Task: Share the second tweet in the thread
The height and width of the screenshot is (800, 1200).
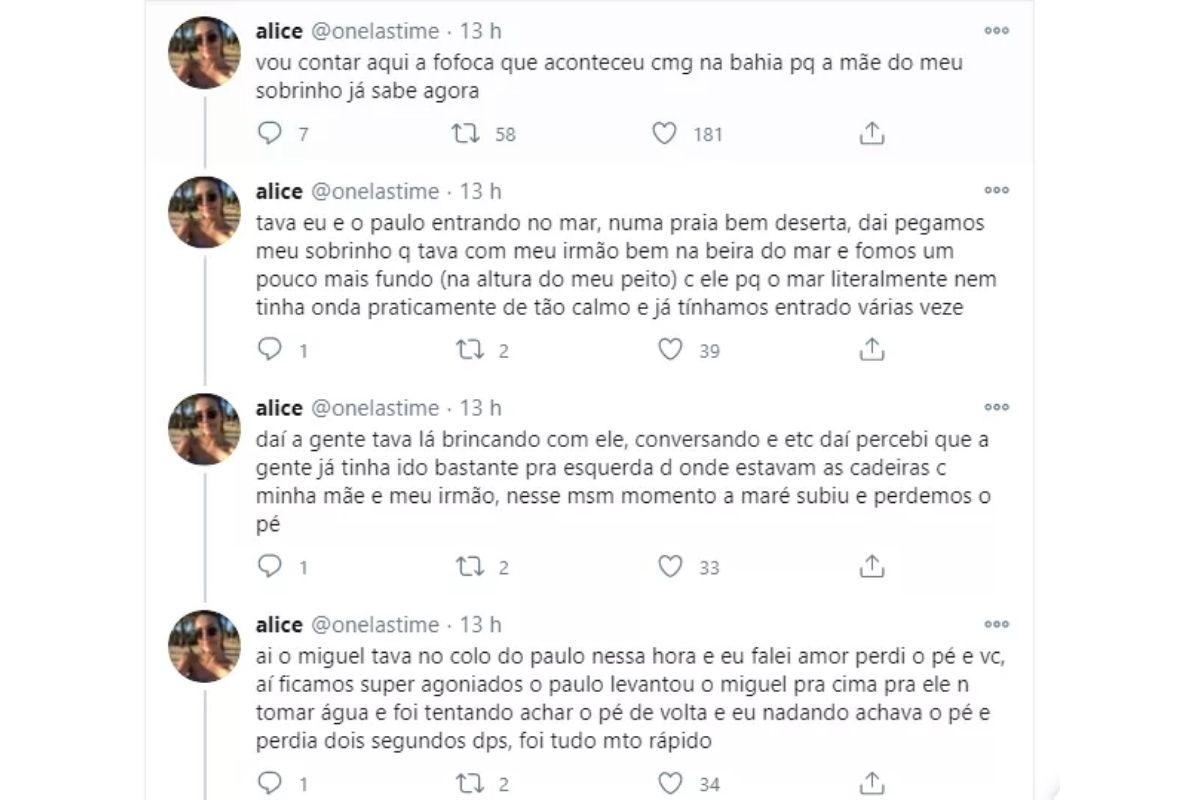Action: pyautogui.click(x=871, y=349)
